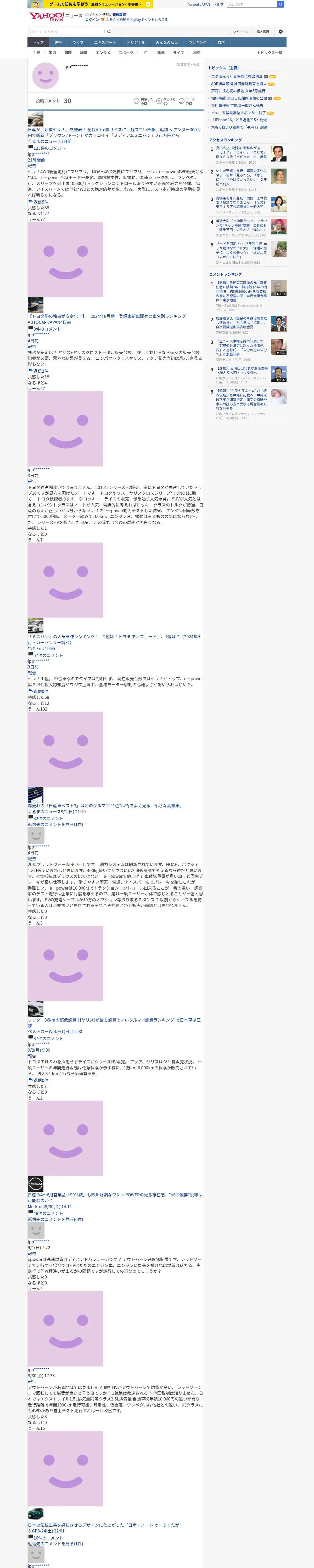Image resolution: width=314 pixels, height=1568 pixels.
Task: Open 購入履歴
Action: pos(263,32)
